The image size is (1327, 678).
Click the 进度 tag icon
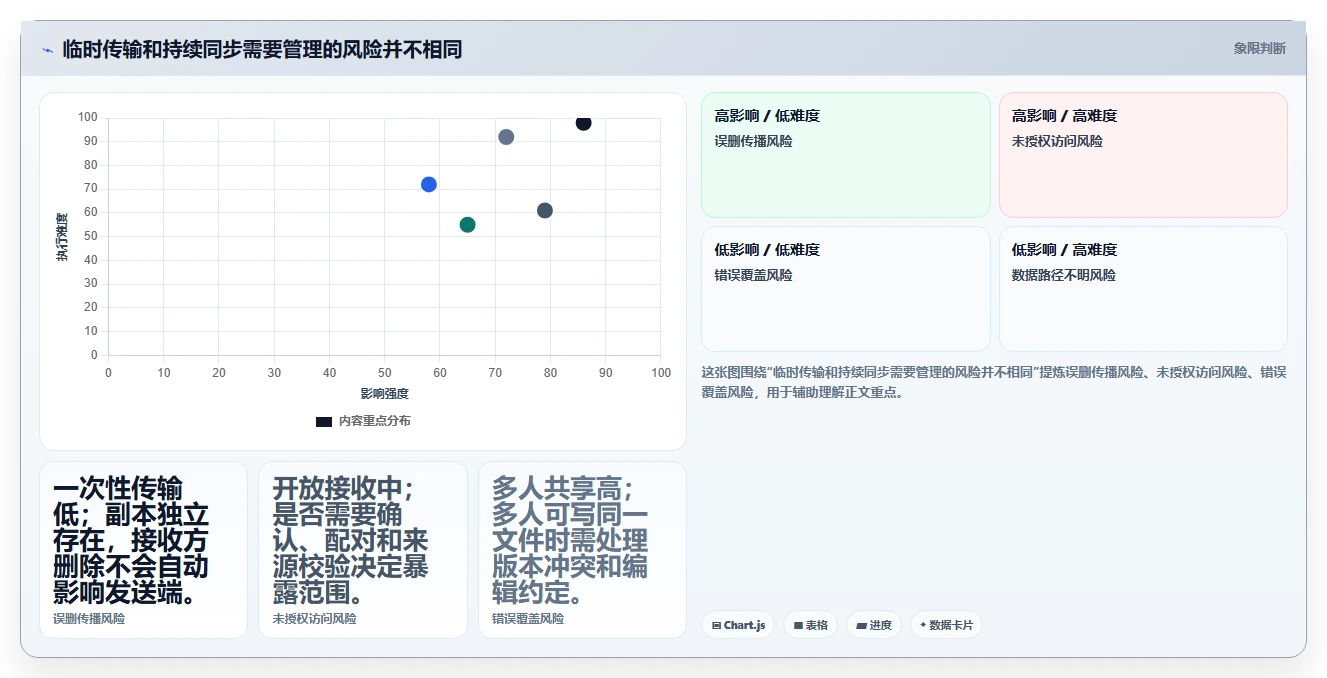point(861,625)
